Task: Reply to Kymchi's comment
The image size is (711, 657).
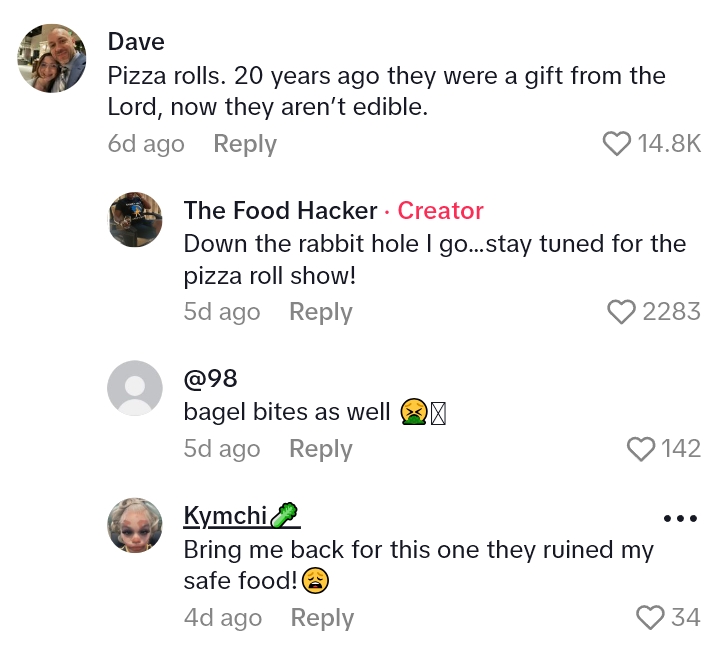Action: click(322, 618)
